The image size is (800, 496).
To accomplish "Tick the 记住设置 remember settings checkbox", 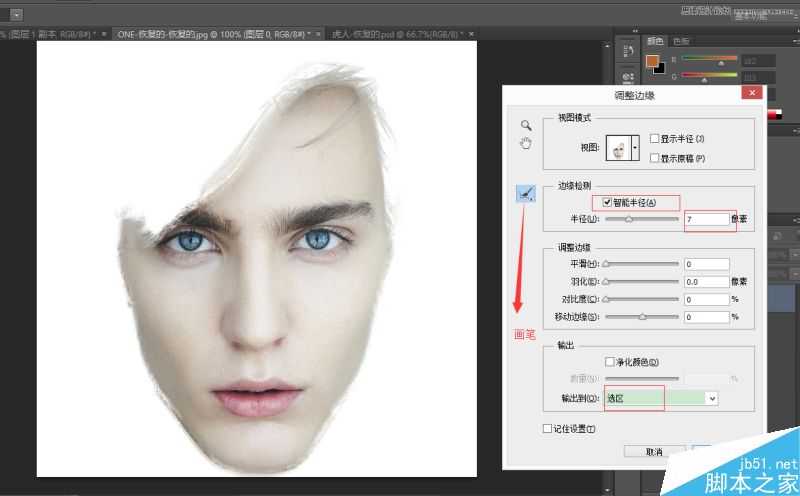I will pyautogui.click(x=546, y=429).
